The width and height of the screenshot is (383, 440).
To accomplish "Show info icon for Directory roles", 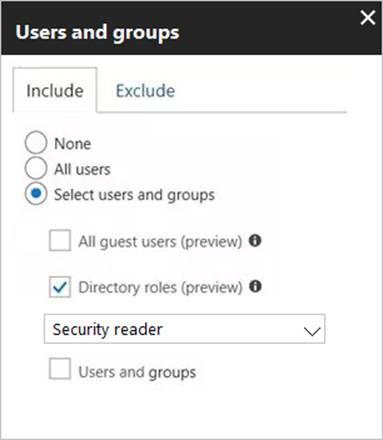I will coord(255,286).
